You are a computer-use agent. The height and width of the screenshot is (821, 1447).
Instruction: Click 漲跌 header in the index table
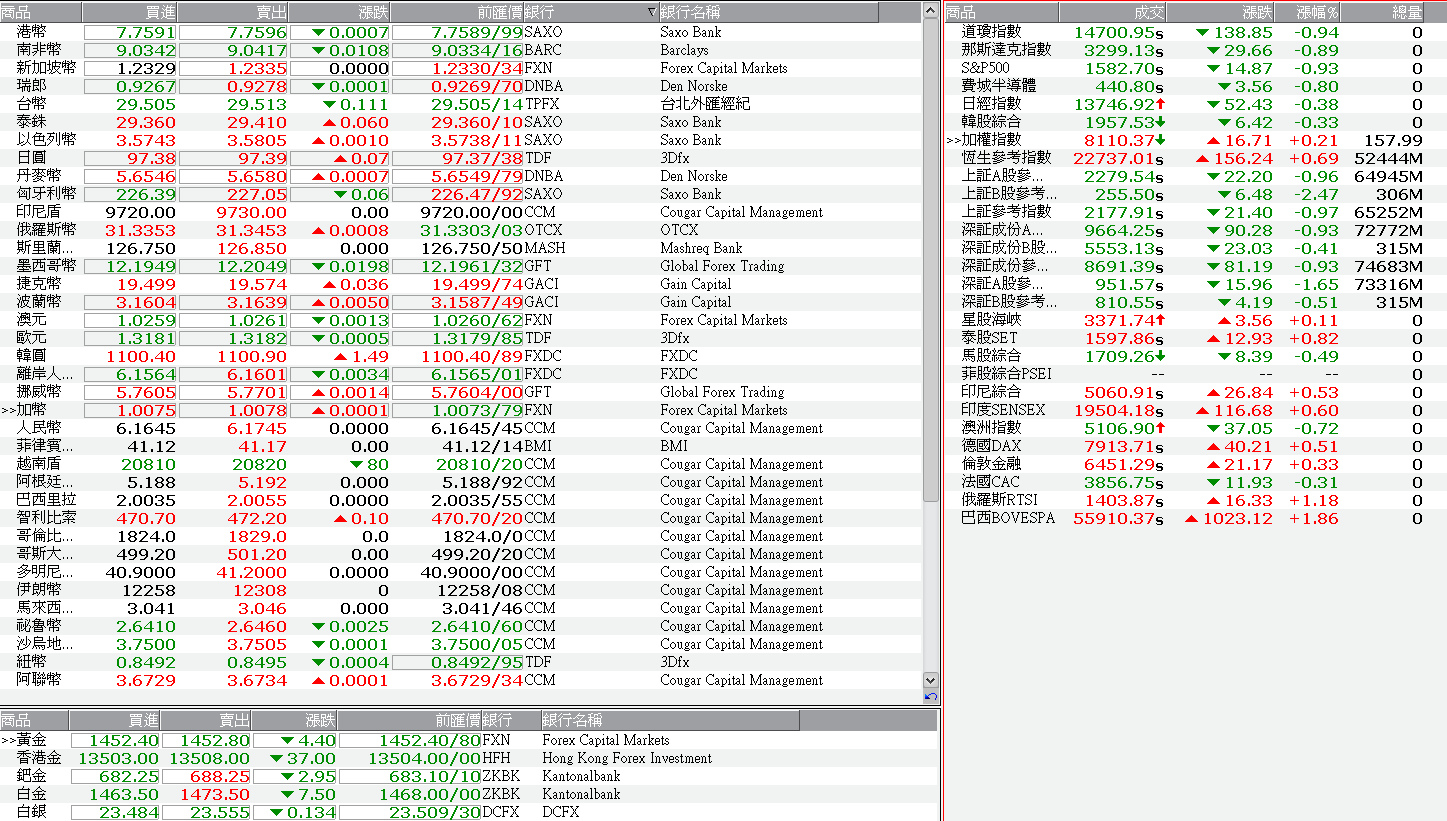click(x=1221, y=13)
